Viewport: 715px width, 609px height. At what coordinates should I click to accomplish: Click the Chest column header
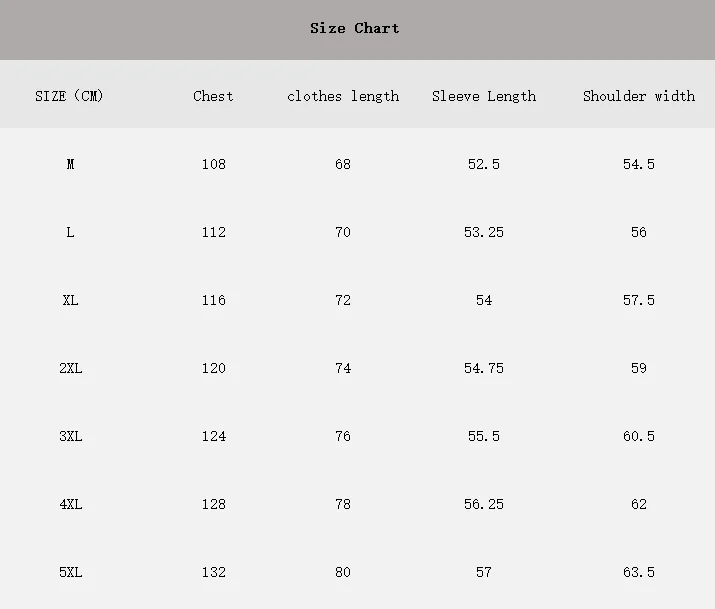click(213, 96)
